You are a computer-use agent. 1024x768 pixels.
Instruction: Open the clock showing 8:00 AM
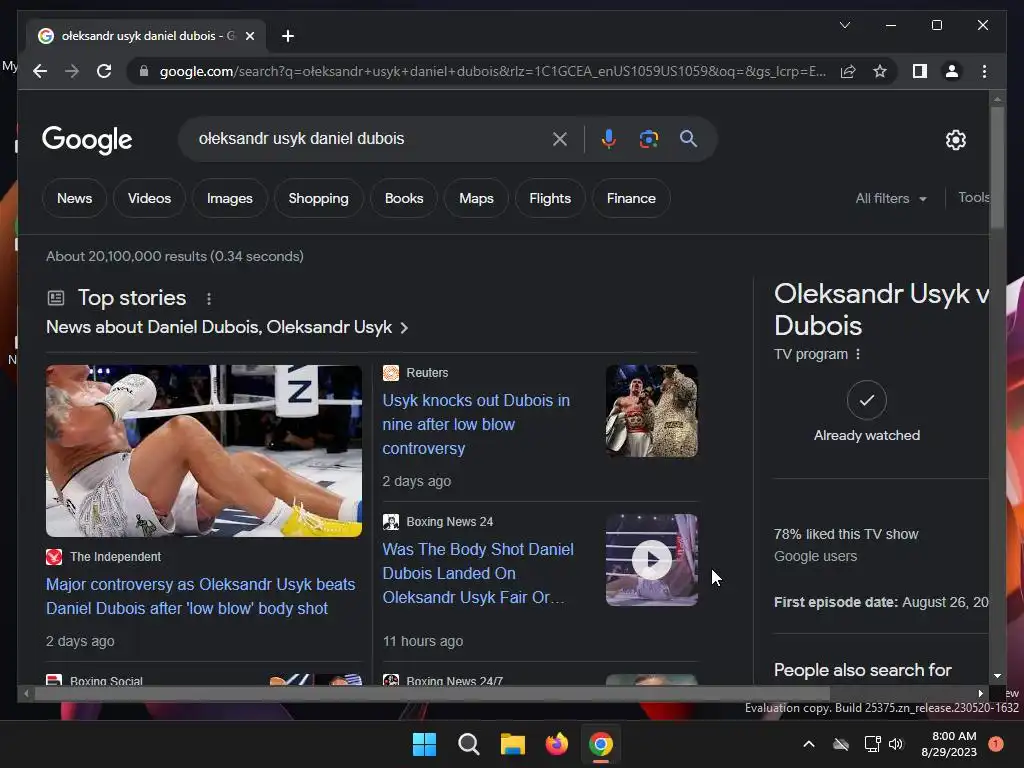click(x=949, y=744)
